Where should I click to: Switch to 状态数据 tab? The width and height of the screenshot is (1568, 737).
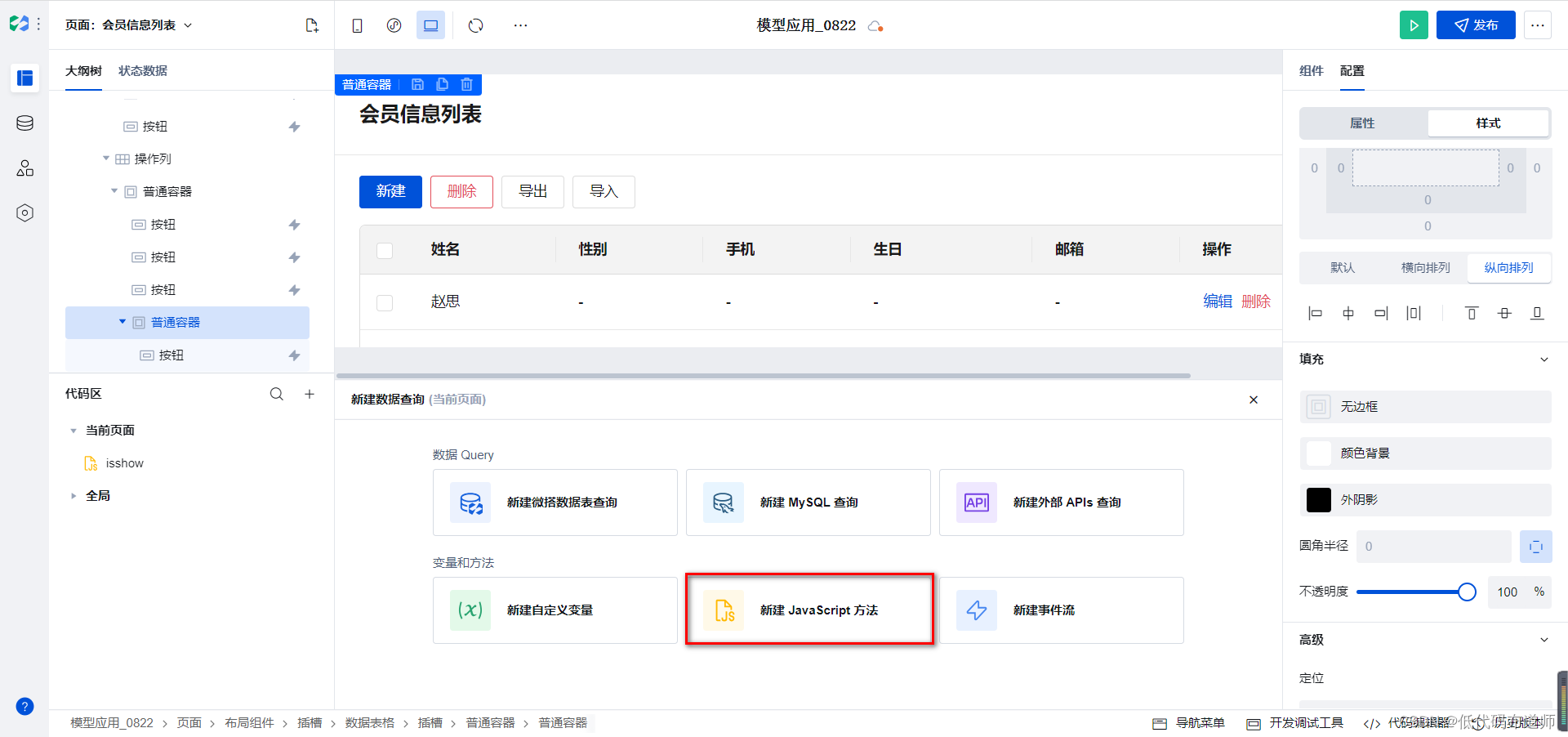pyautogui.click(x=143, y=71)
